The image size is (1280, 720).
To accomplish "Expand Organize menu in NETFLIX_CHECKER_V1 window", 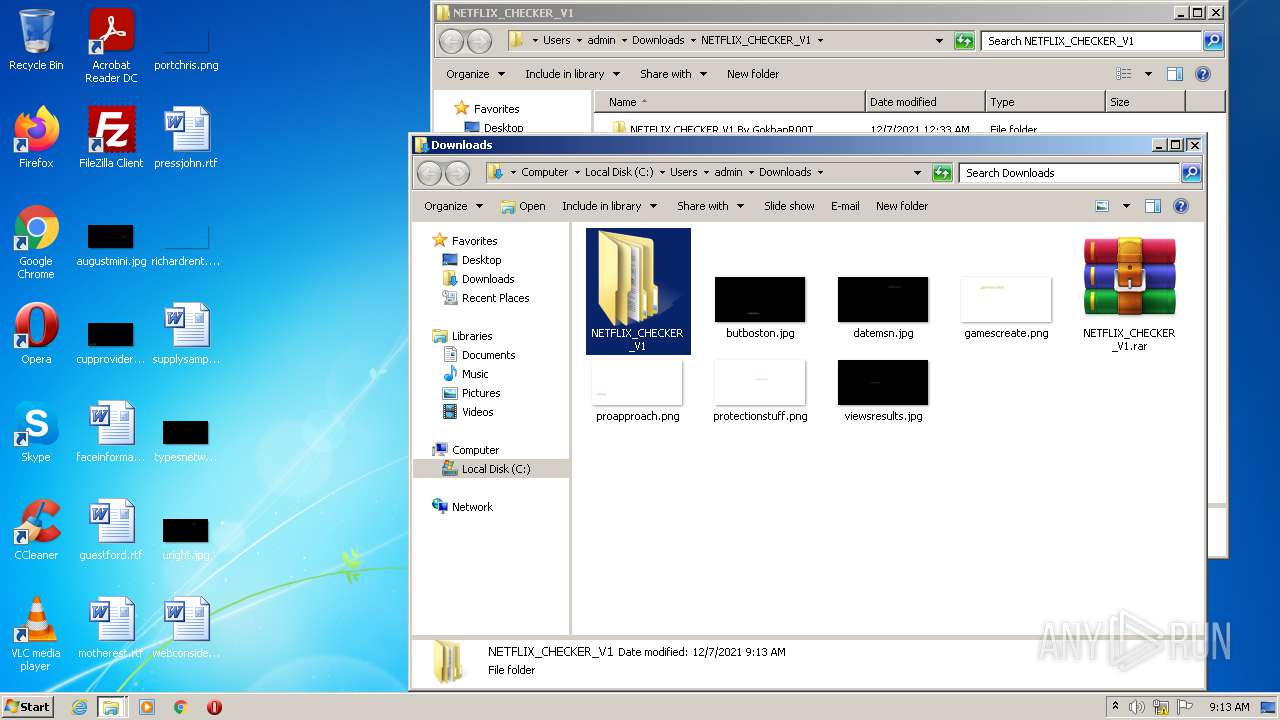I will tap(476, 74).
